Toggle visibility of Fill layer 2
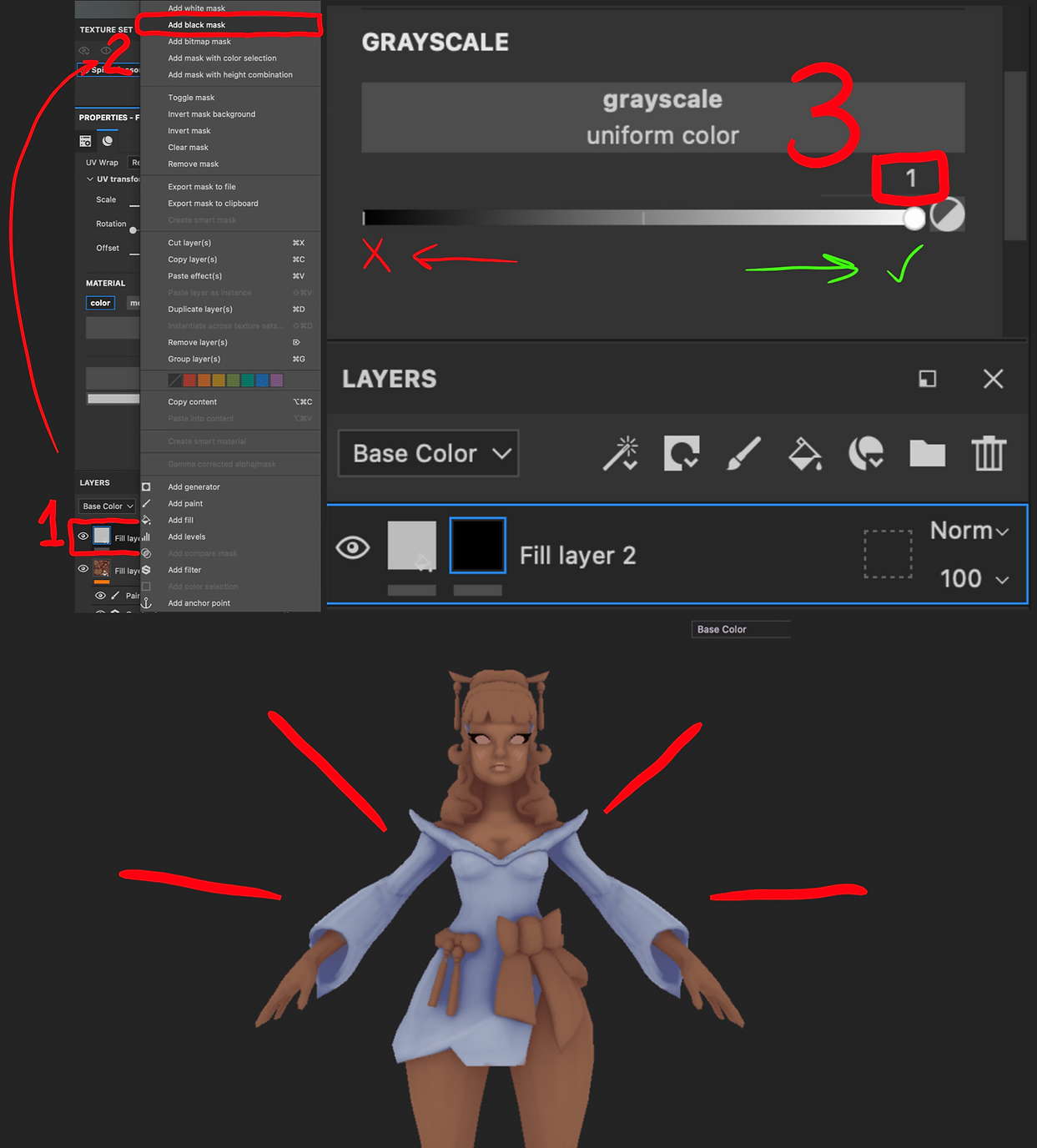1037x1148 pixels. (352, 547)
